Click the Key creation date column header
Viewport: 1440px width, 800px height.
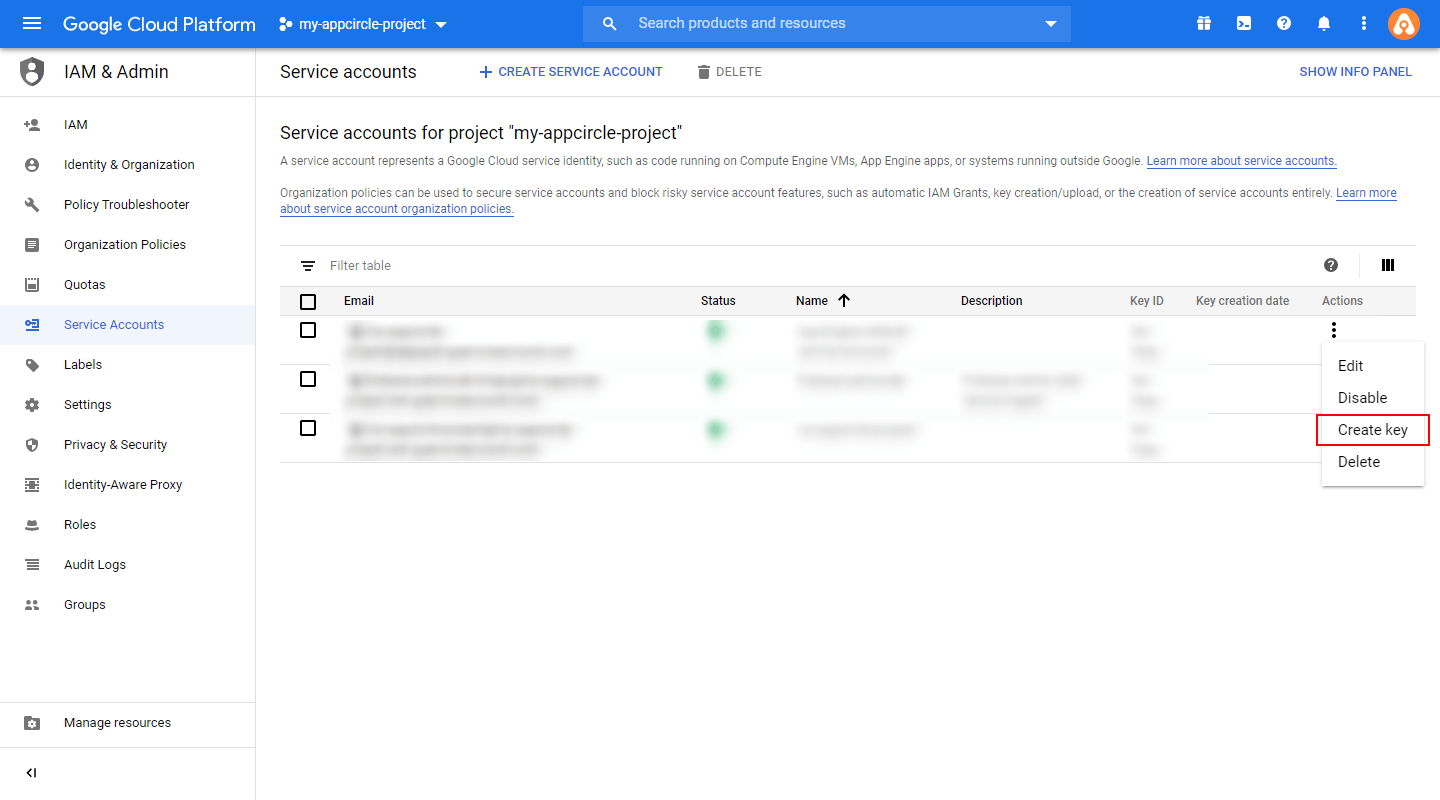[1243, 301]
